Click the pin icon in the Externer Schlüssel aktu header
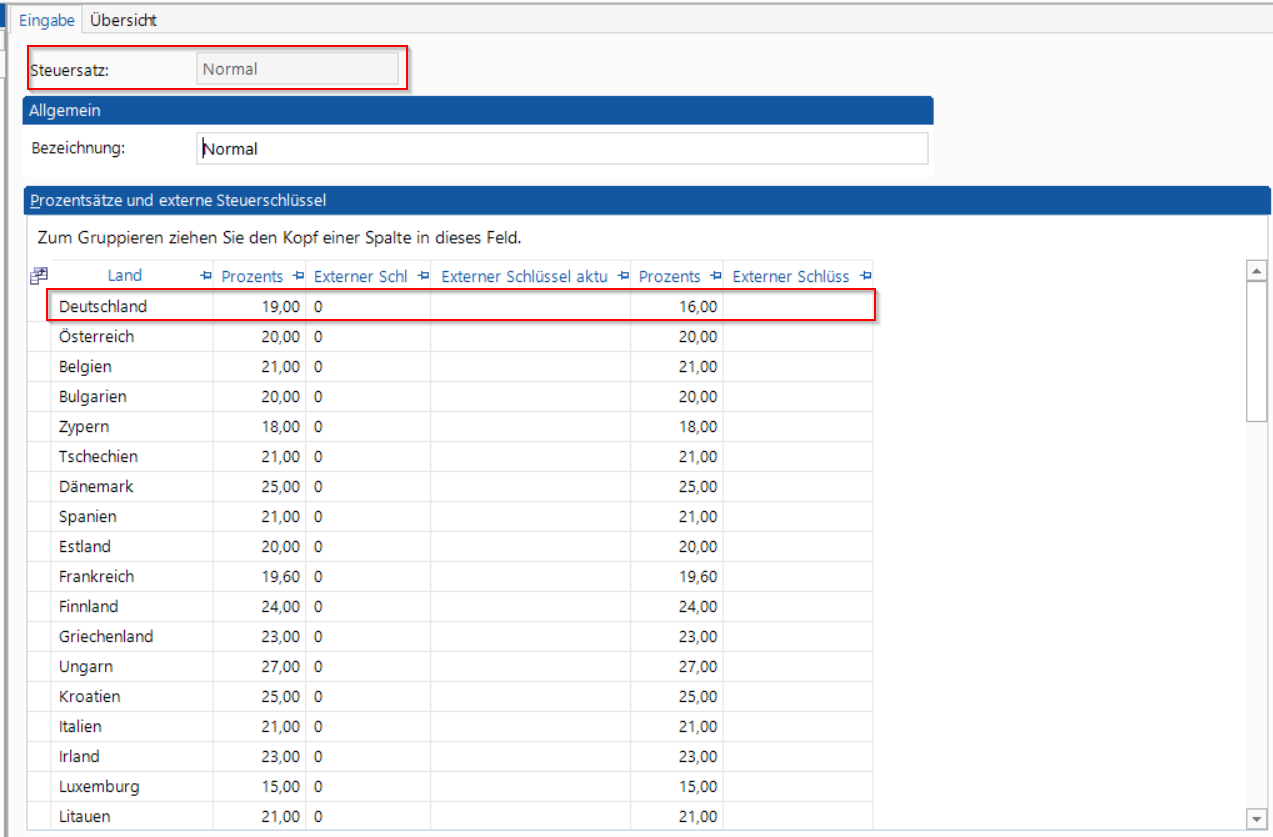Image resolution: width=1273 pixels, height=837 pixels. coord(623,276)
